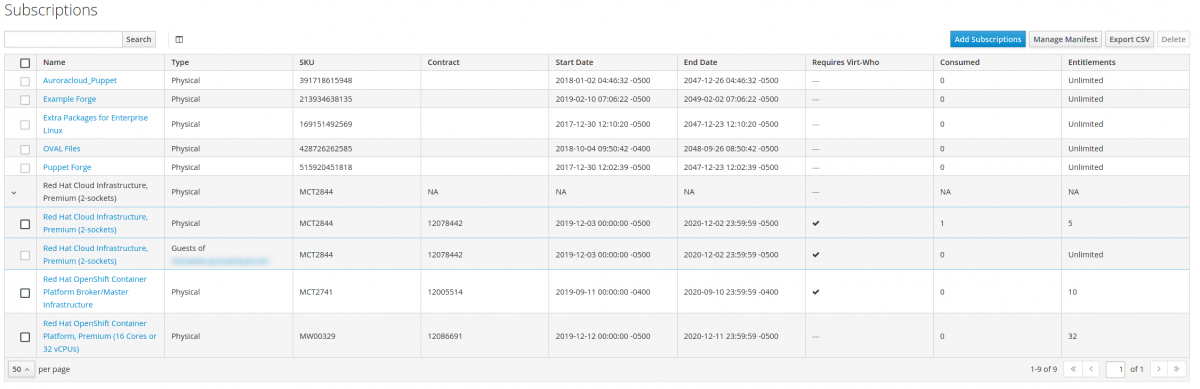
Task: Select SKU cell 169151492569
Action: tap(325, 124)
